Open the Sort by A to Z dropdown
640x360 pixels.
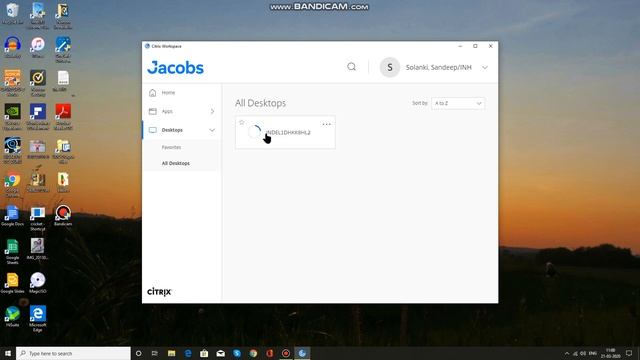[x=458, y=103]
